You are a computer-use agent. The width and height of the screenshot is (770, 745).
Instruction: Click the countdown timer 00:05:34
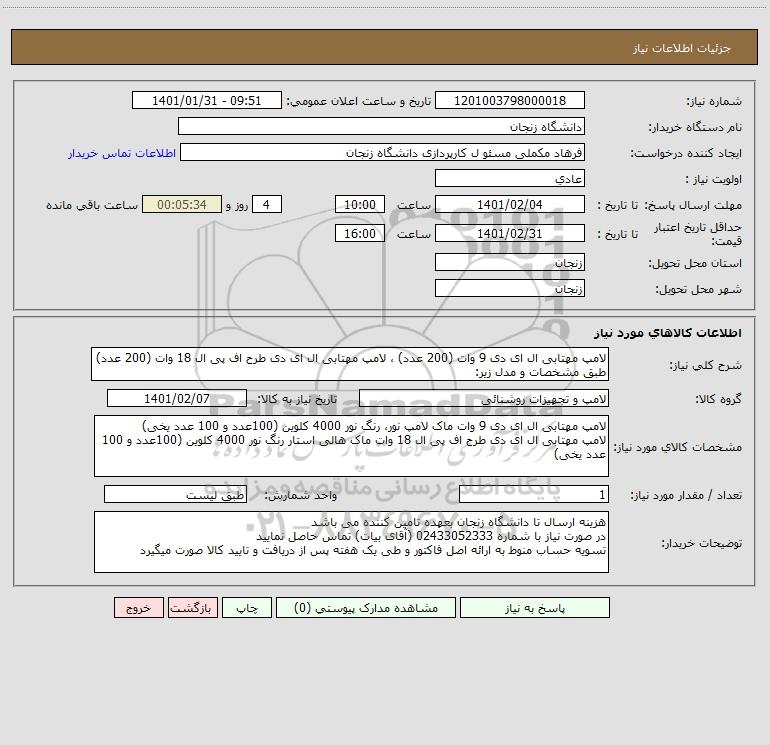(x=182, y=204)
